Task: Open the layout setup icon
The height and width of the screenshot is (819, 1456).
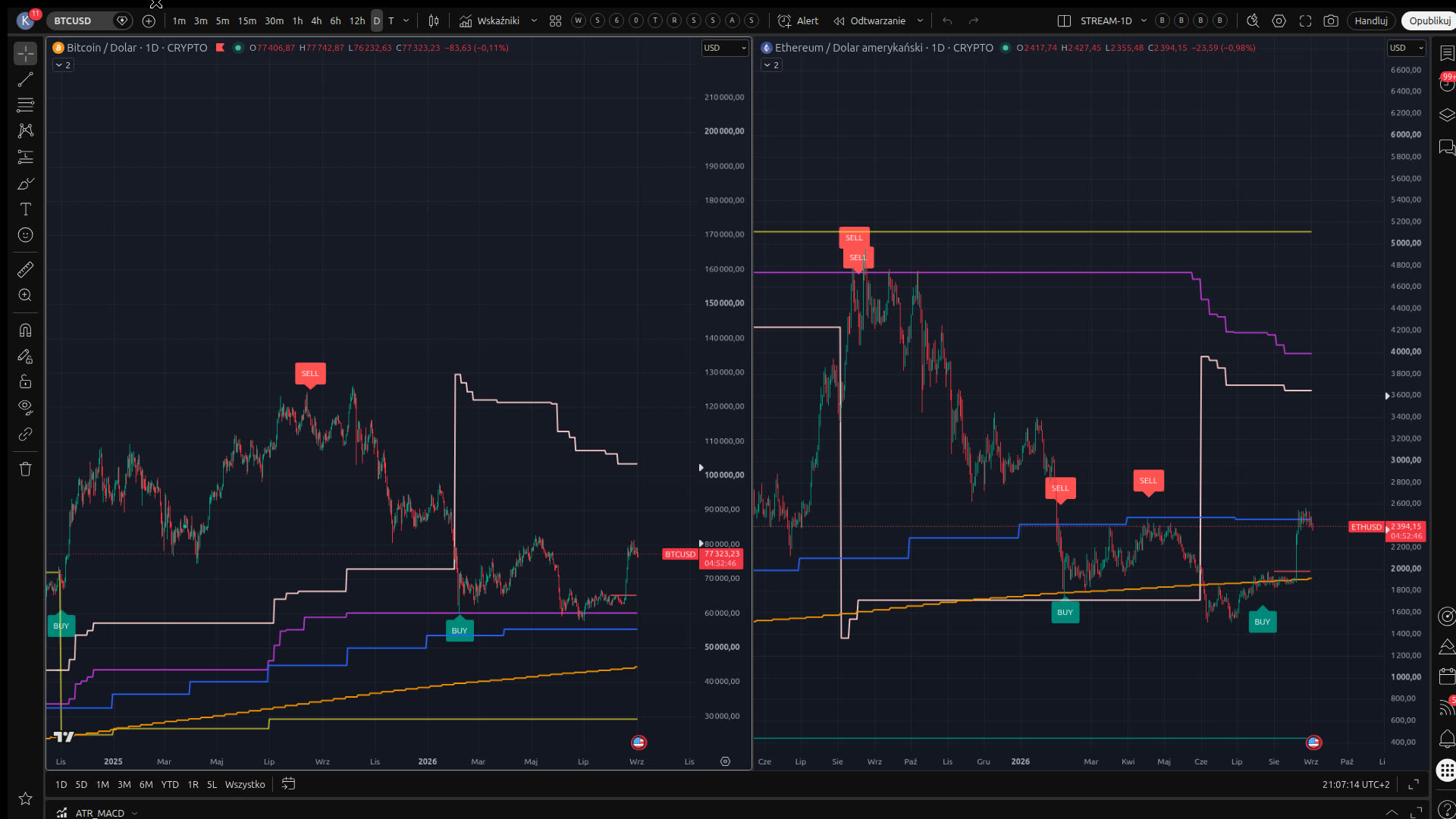Action: 1064,20
